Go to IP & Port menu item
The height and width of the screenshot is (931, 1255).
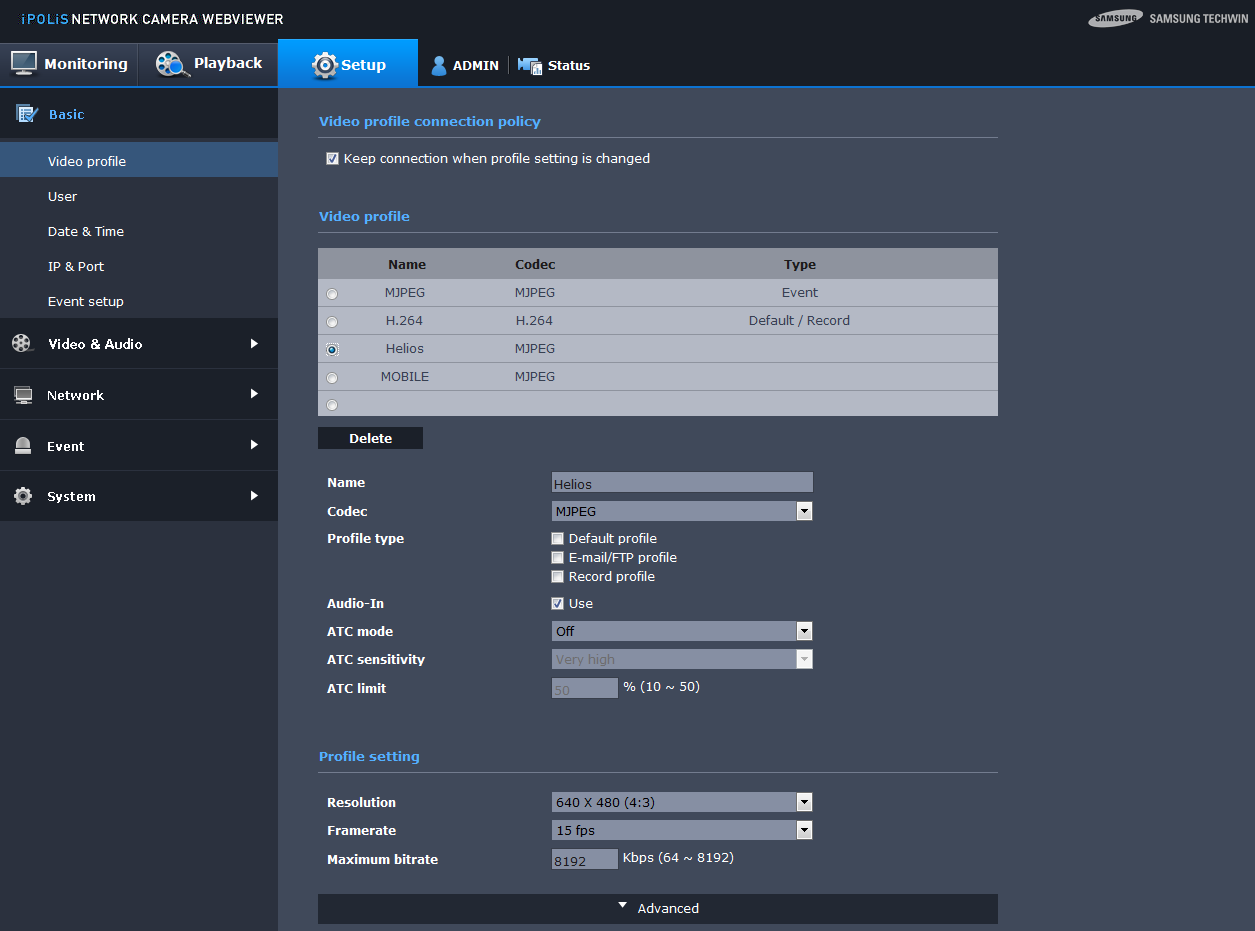tap(76, 266)
